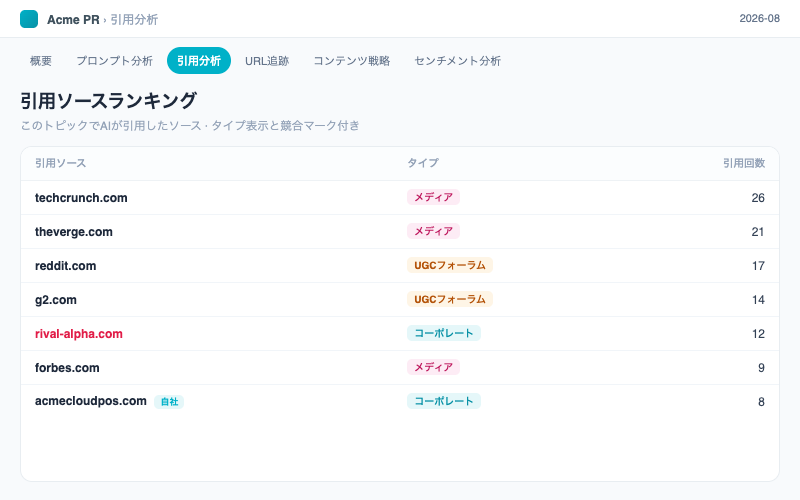
Task: Switch to the 概要 tab
Action: [41, 61]
